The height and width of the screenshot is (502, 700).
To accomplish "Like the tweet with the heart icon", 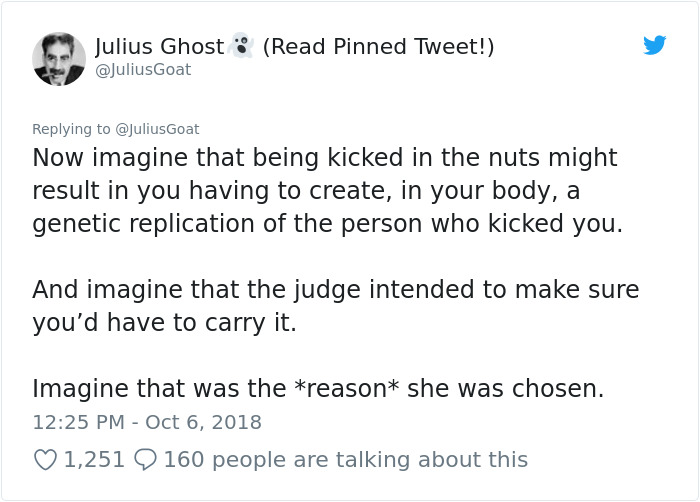I will pyautogui.click(x=45, y=459).
